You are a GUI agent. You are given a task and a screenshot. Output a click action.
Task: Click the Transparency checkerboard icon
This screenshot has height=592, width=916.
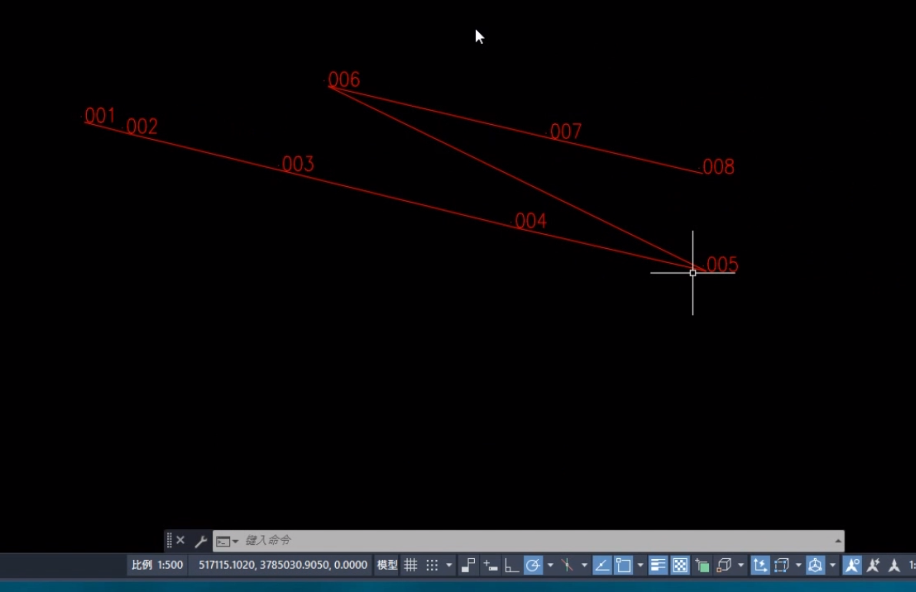(x=680, y=565)
